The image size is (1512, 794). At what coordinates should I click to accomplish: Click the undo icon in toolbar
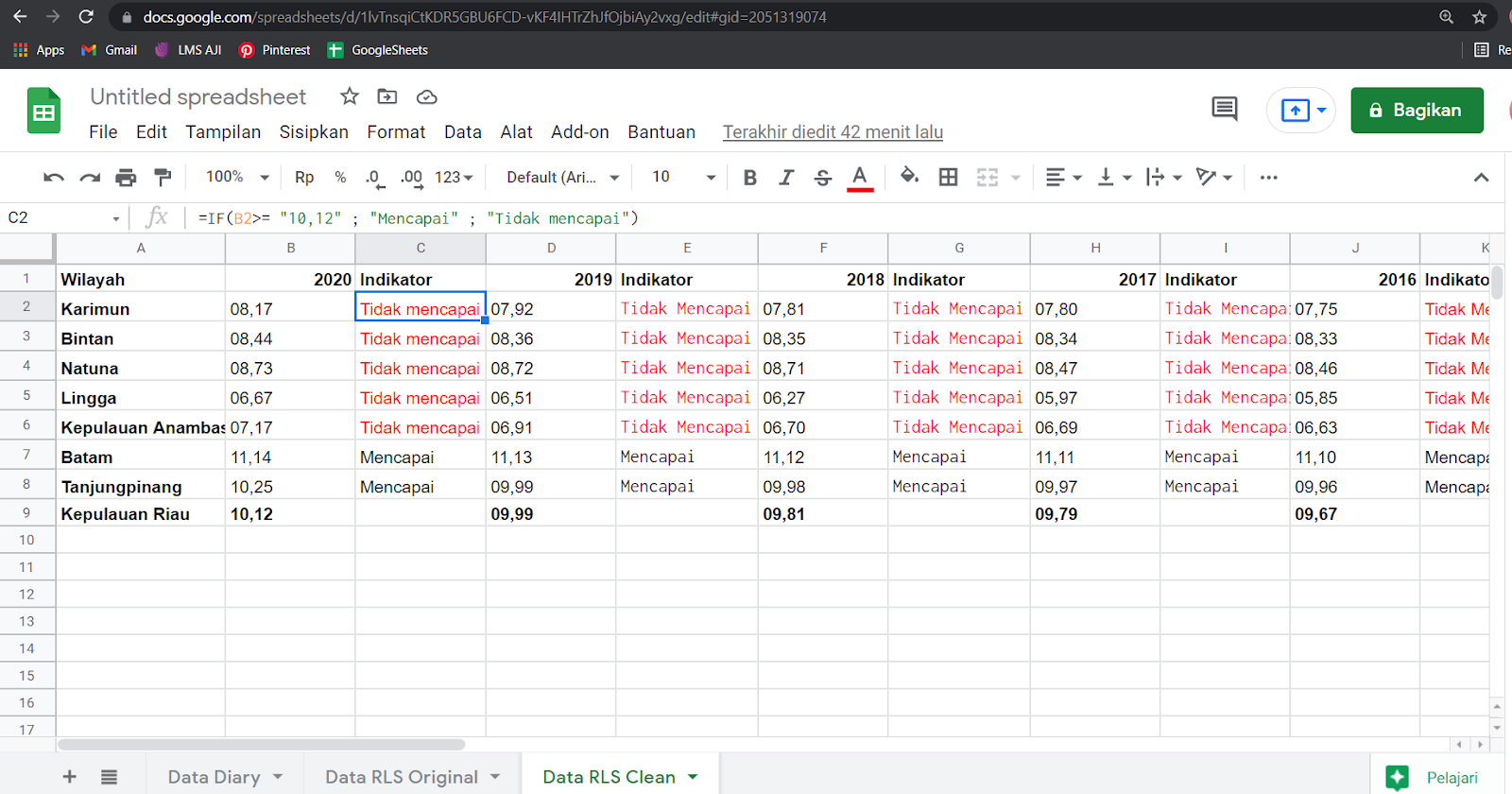pyautogui.click(x=54, y=178)
